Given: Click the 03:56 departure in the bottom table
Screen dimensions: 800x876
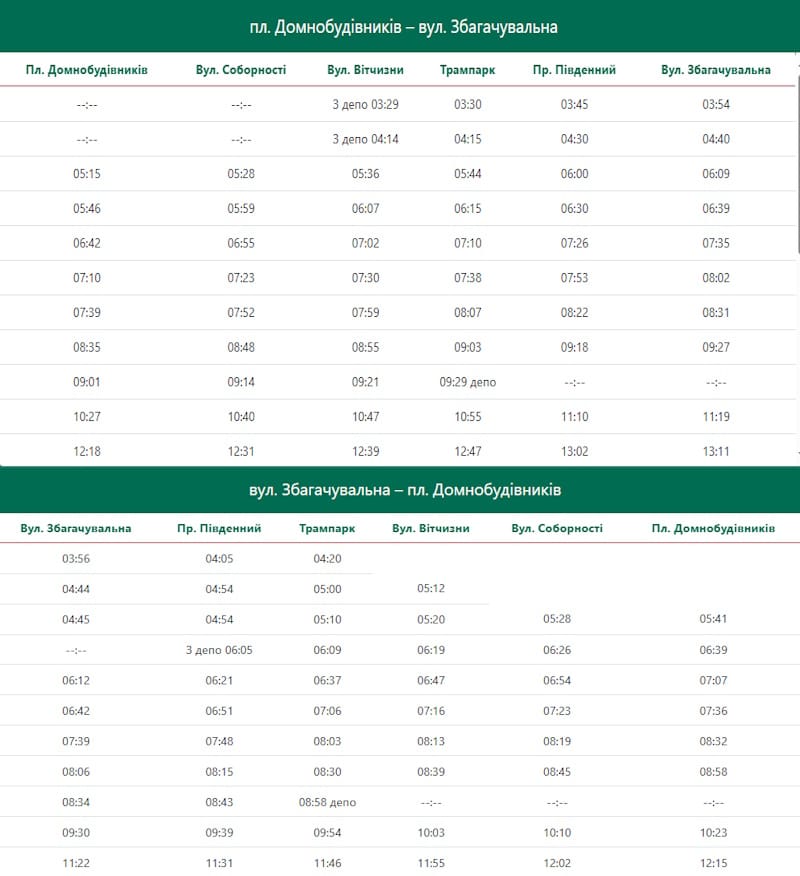Looking at the screenshot, I should [76, 559].
